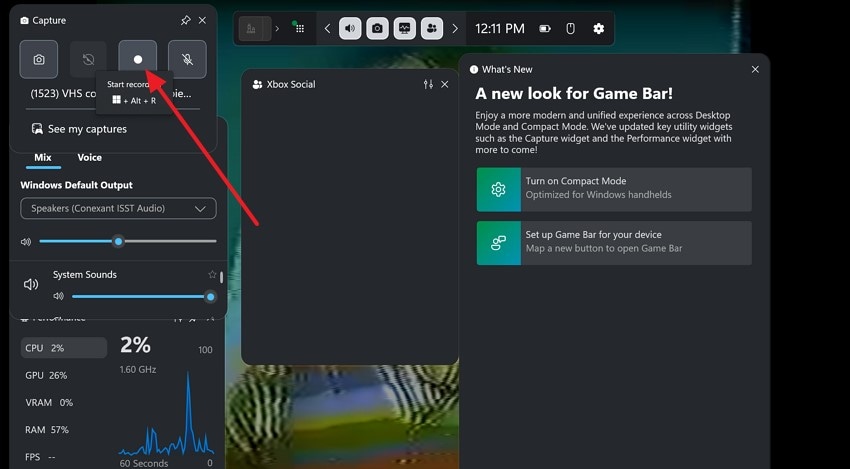
Task: Close the Xbox Social widget
Action: [445, 84]
